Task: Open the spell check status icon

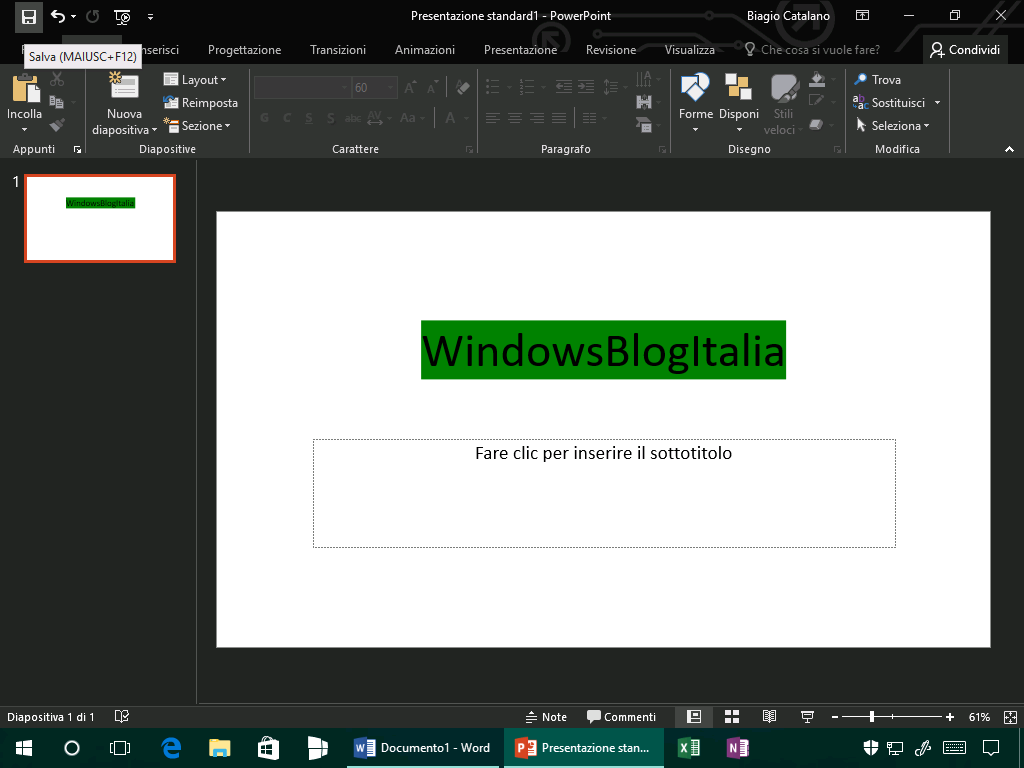Action: coord(121,716)
